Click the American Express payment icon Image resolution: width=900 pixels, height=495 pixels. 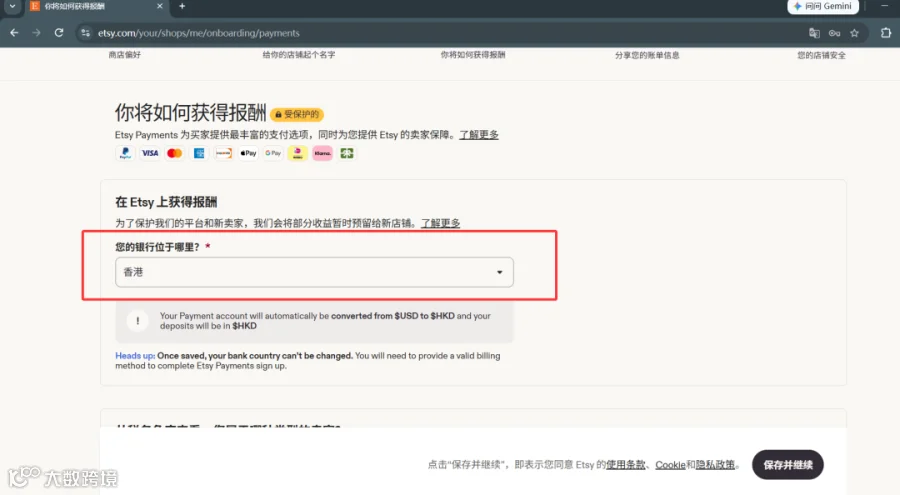point(199,153)
